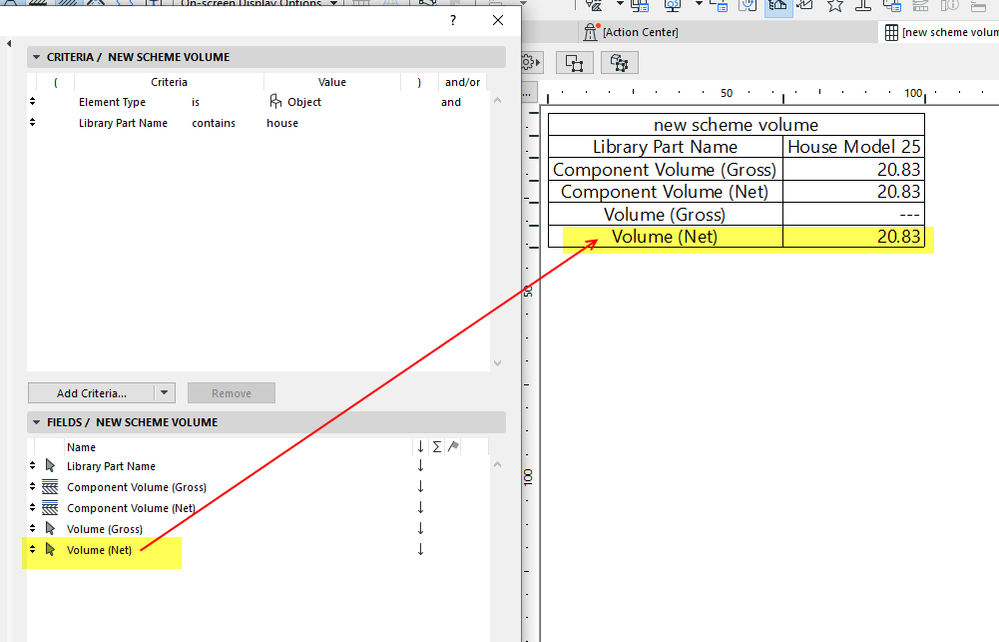The height and width of the screenshot is (642, 999).
Task: Select the Component Volume (Net) field
Action: tap(131, 508)
